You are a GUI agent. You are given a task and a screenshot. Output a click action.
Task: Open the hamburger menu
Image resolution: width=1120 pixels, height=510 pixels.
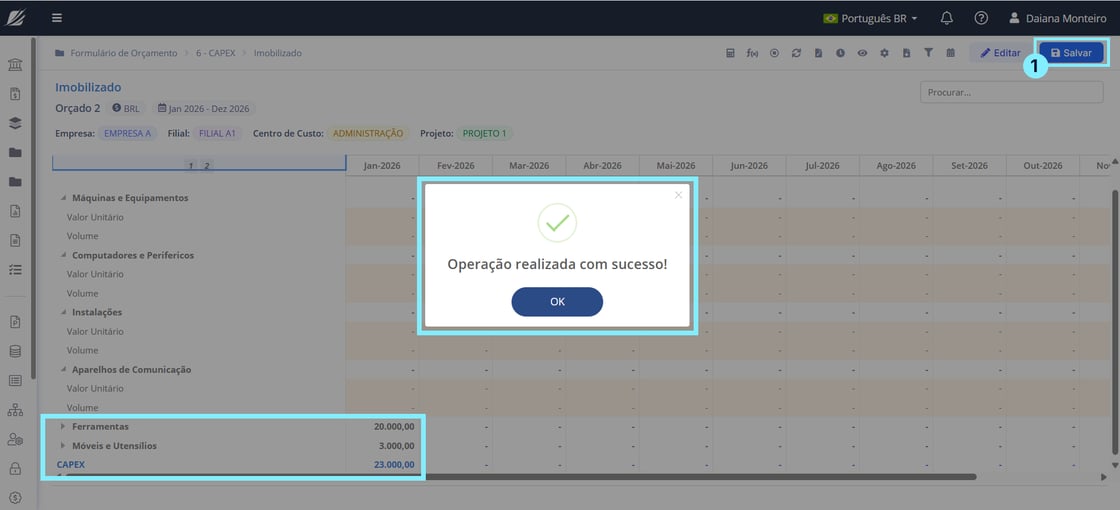click(x=57, y=18)
